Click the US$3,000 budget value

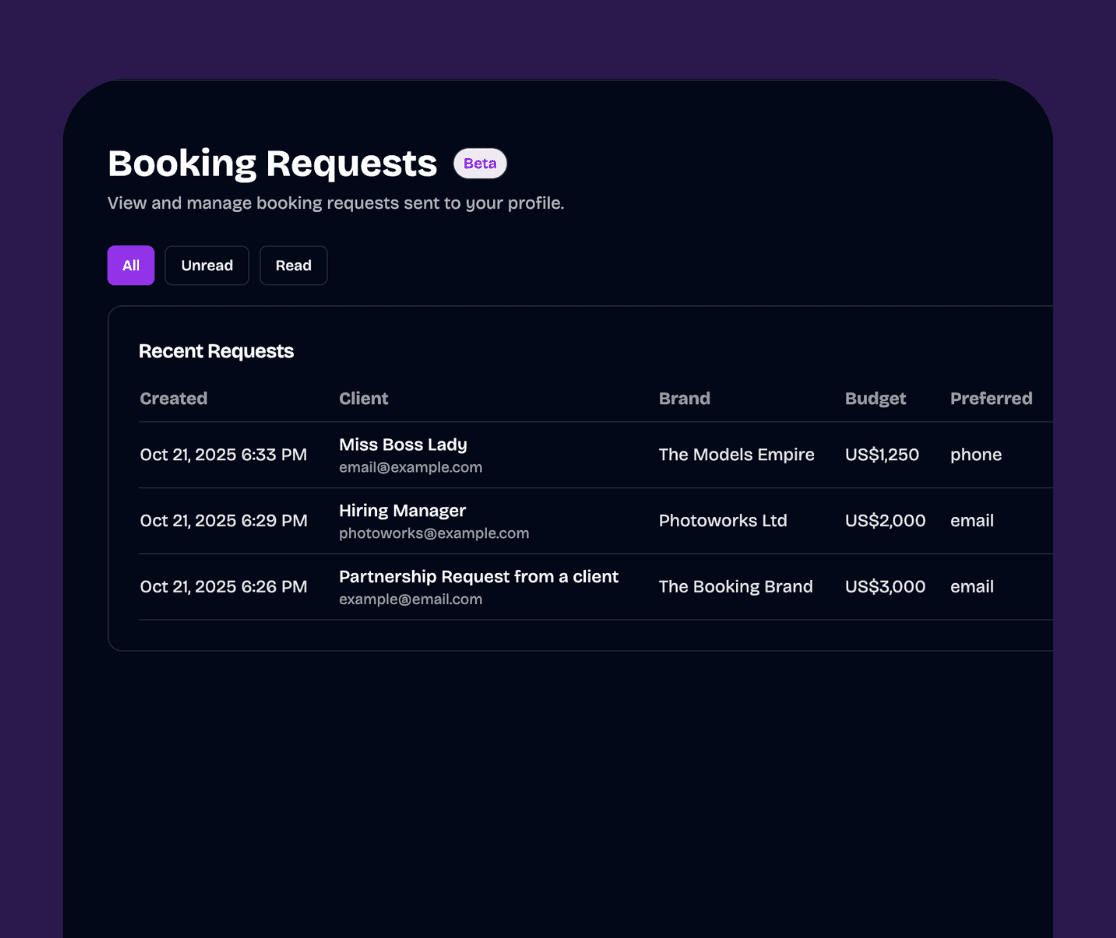point(885,587)
